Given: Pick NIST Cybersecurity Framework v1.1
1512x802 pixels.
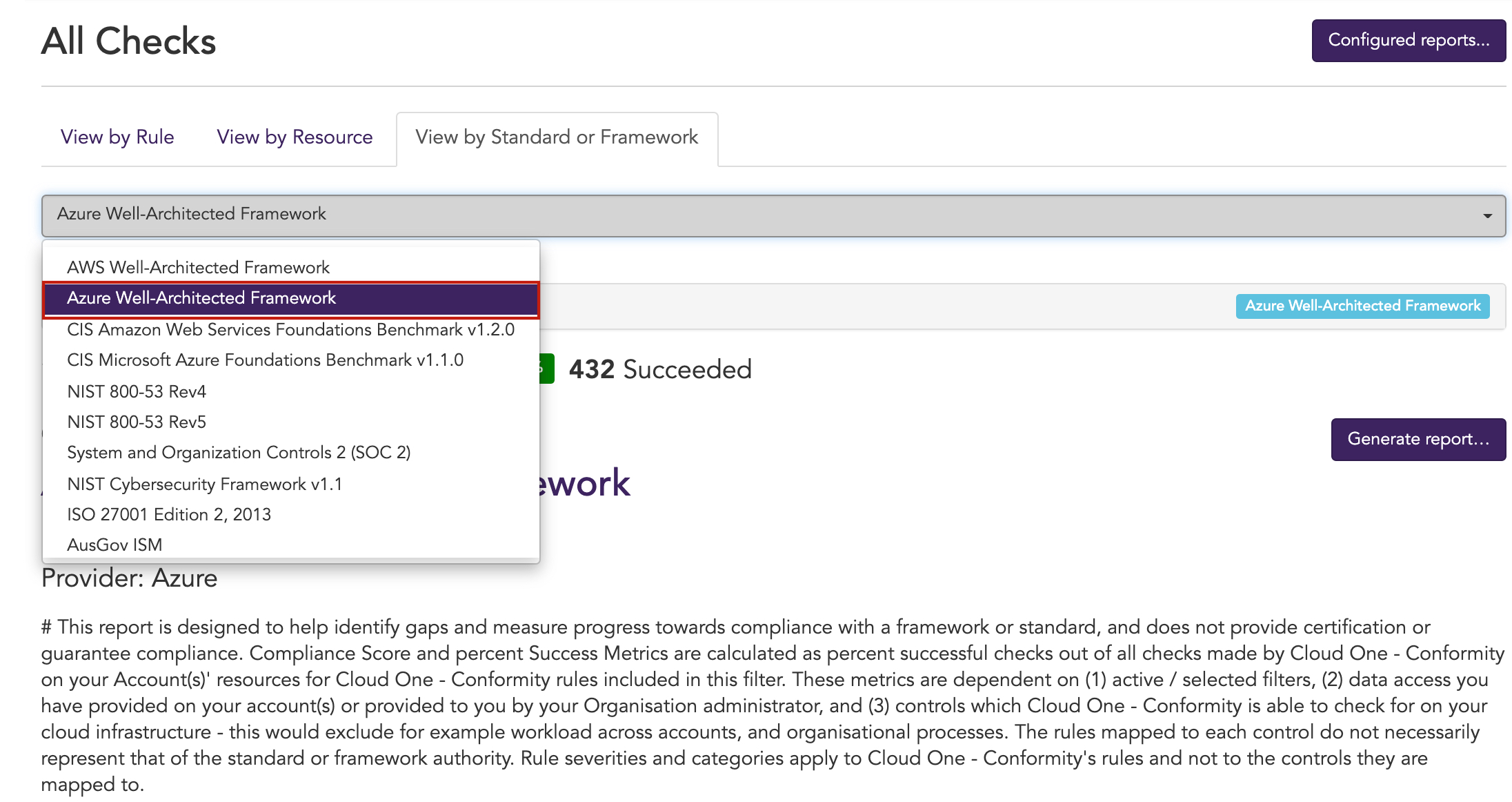Looking at the screenshot, I should coord(291,484).
